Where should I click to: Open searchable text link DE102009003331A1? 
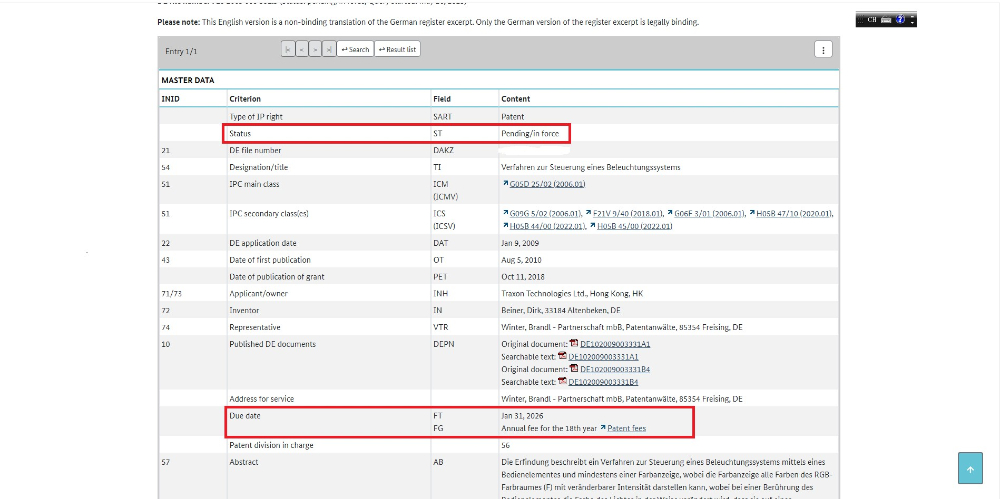coord(603,356)
